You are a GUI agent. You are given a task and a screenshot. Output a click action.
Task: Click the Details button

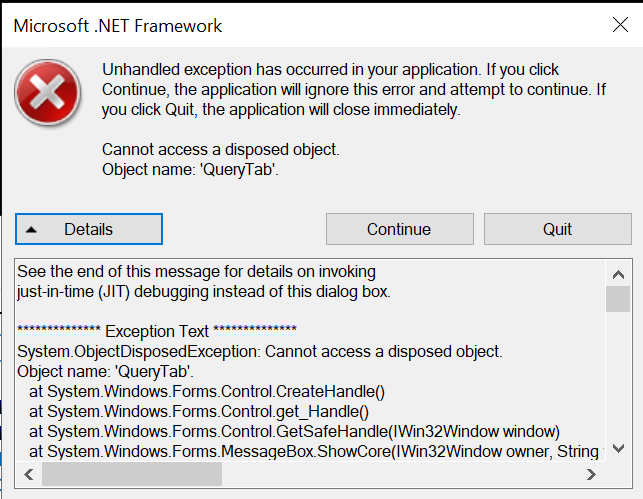(x=88, y=229)
